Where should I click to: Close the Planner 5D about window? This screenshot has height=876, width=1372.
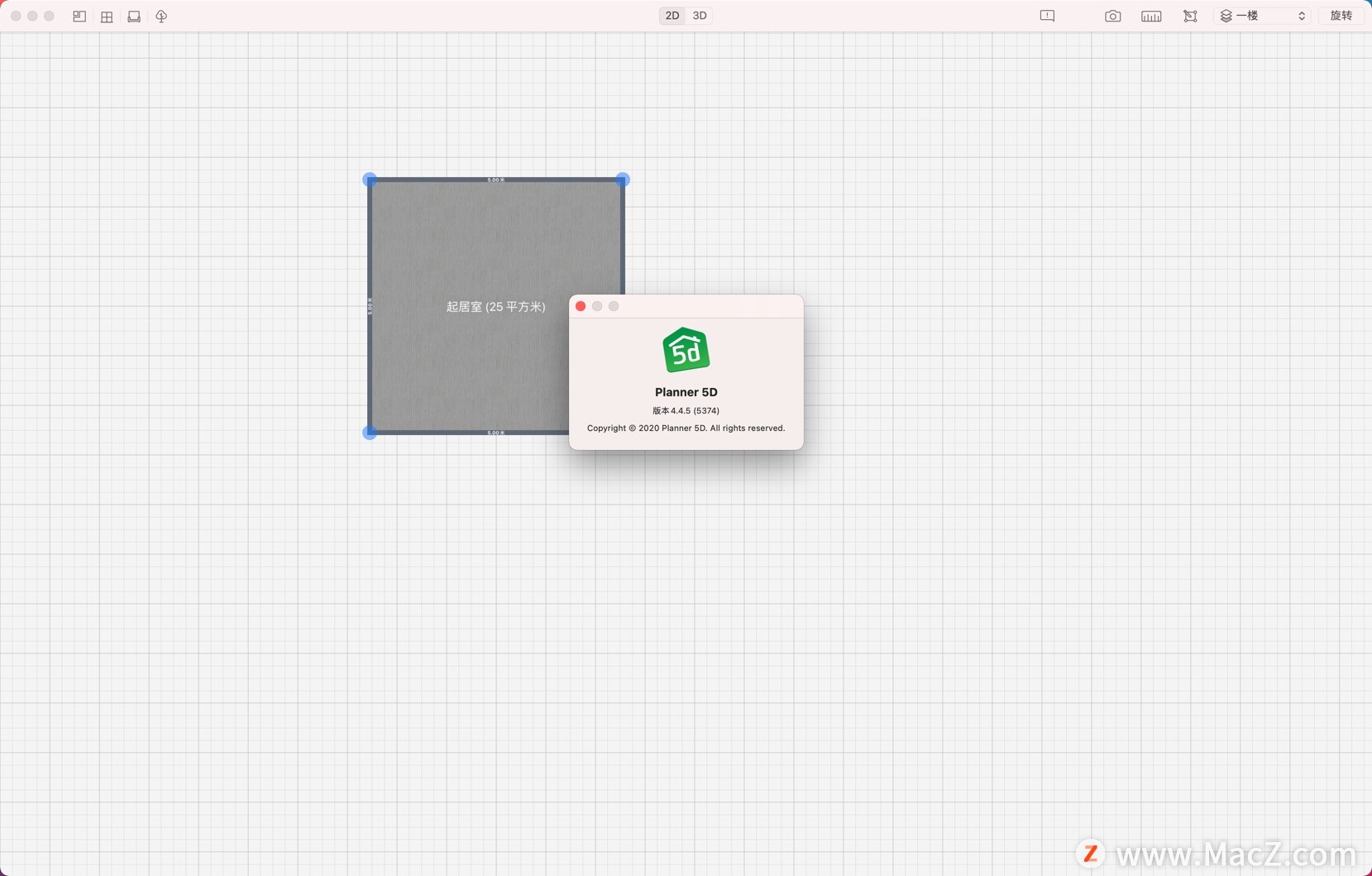(x=581, y=306)
